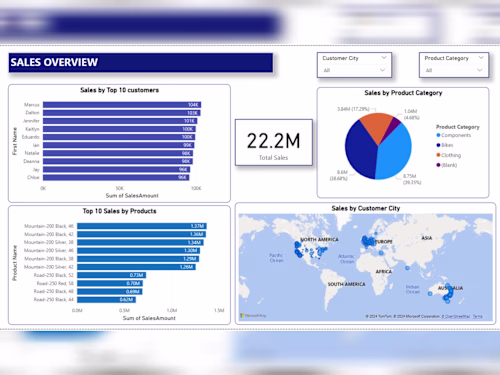Select the Dalton bar in top customers

coord(122,113)
